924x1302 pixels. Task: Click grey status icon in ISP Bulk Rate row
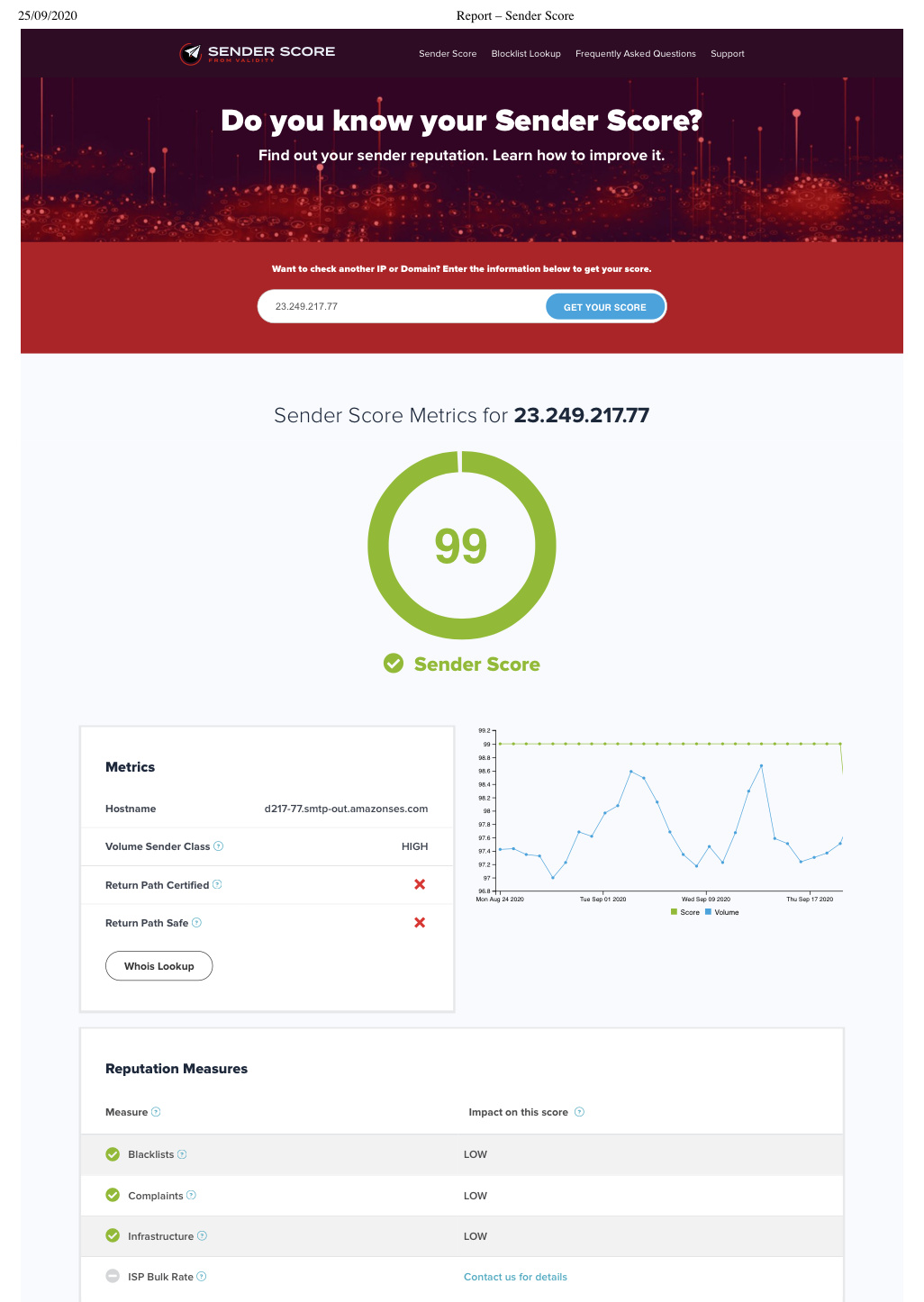[113, 1276]
